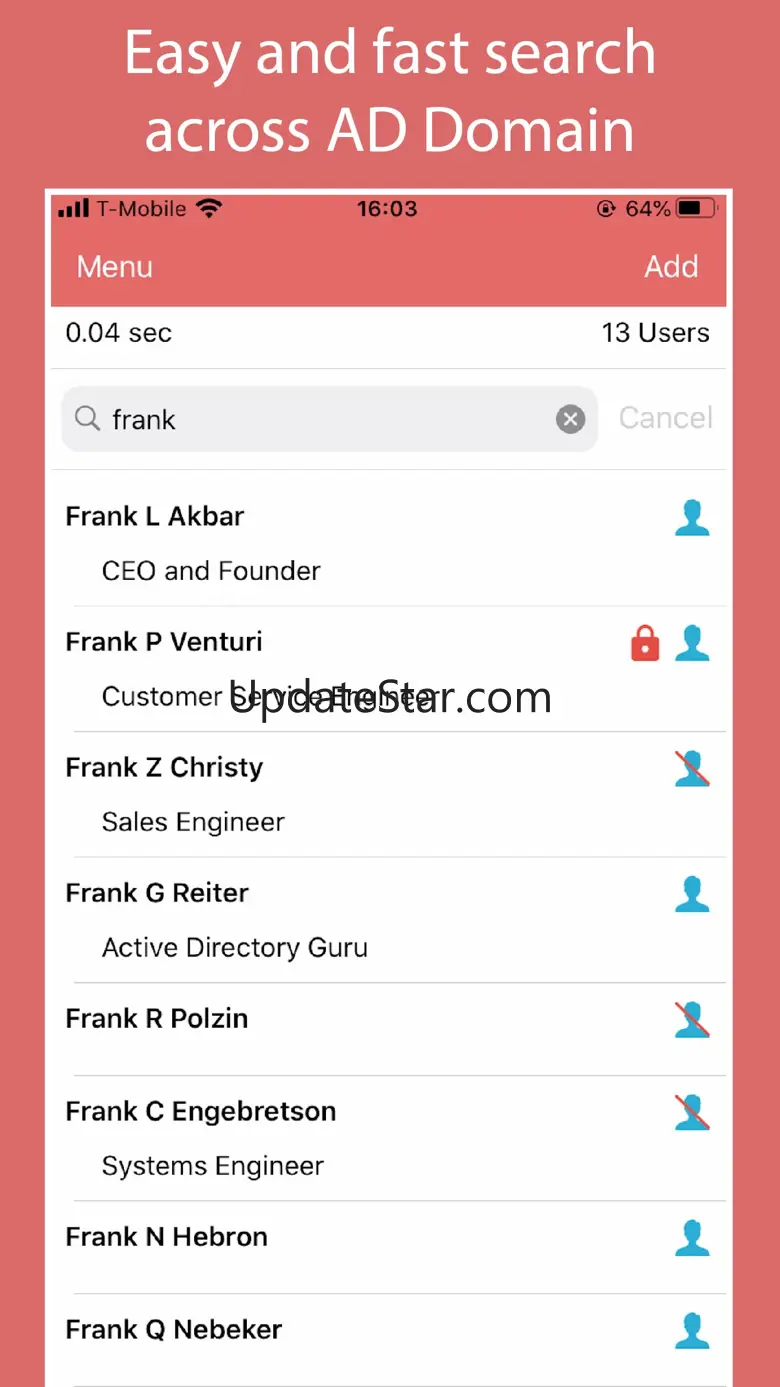Clear the search text with the X button
The image size is (780, 1387).
tap(570, 419)
